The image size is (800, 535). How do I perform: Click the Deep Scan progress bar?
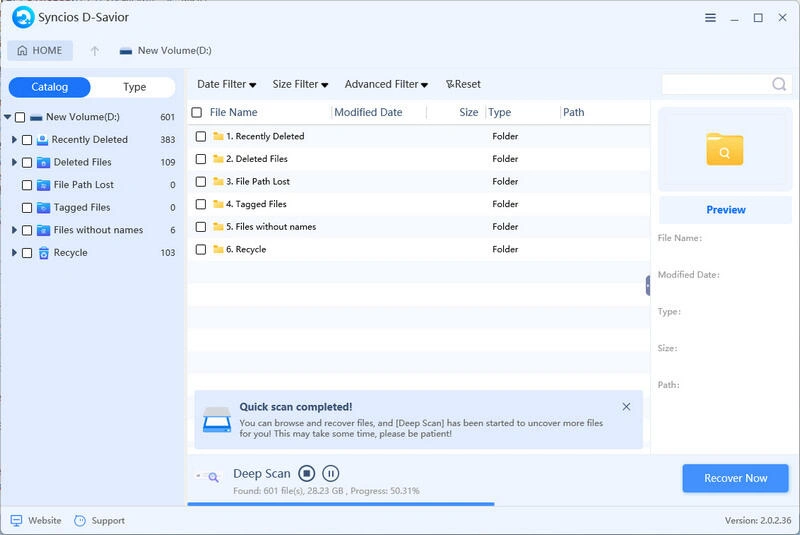(x=340, y=504)
